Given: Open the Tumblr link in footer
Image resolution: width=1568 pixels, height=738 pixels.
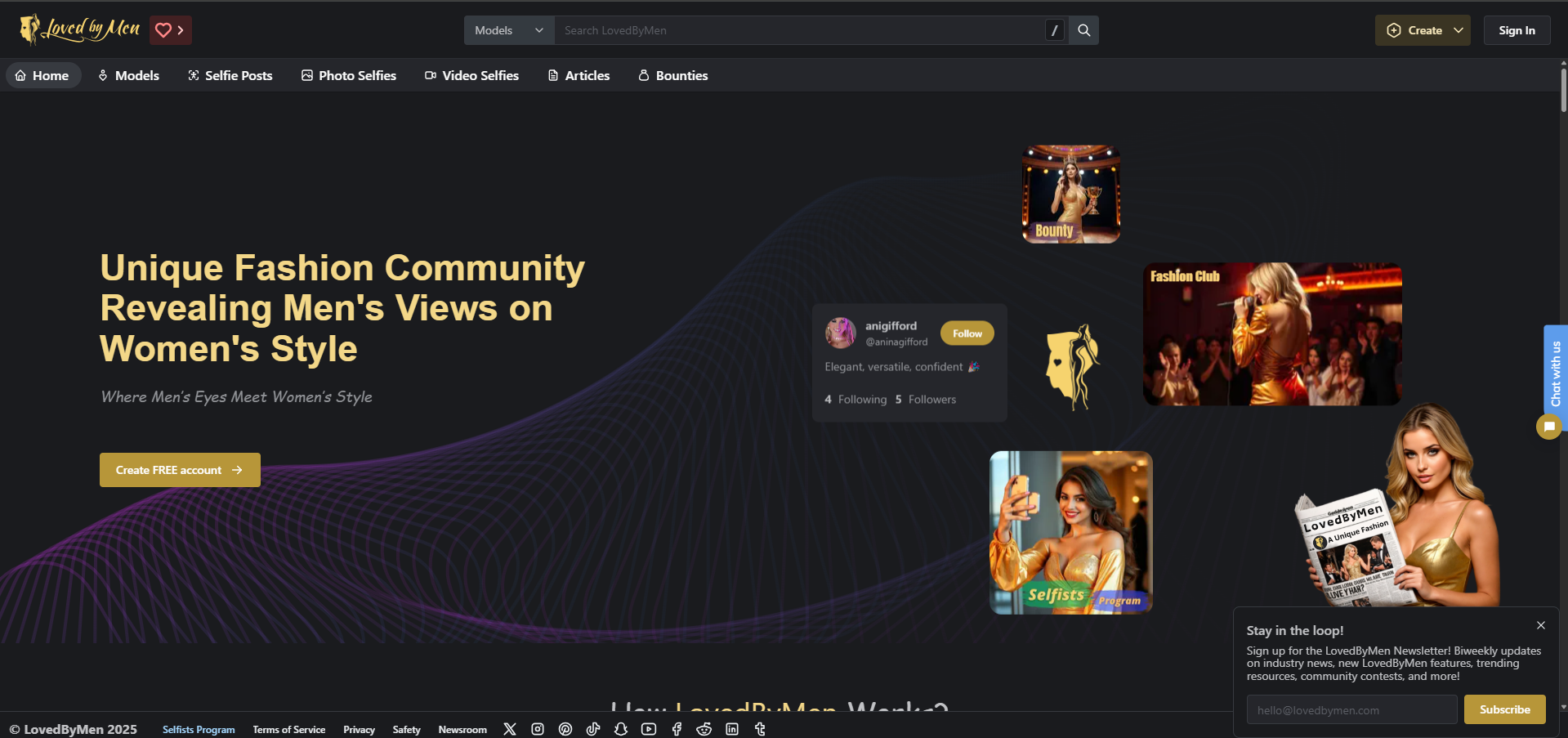Looking at the screenshot, I should (x=760, y=729).
